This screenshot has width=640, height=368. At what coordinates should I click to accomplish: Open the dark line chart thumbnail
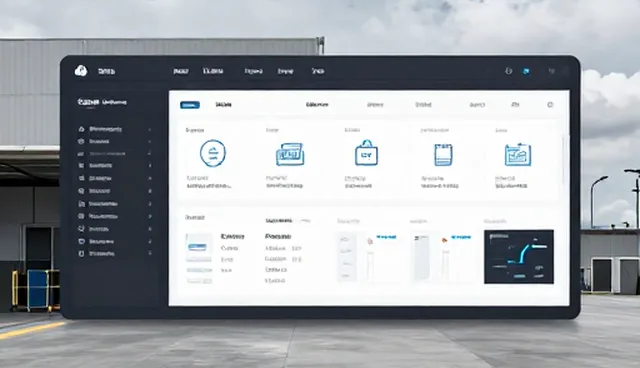point(519,257)
